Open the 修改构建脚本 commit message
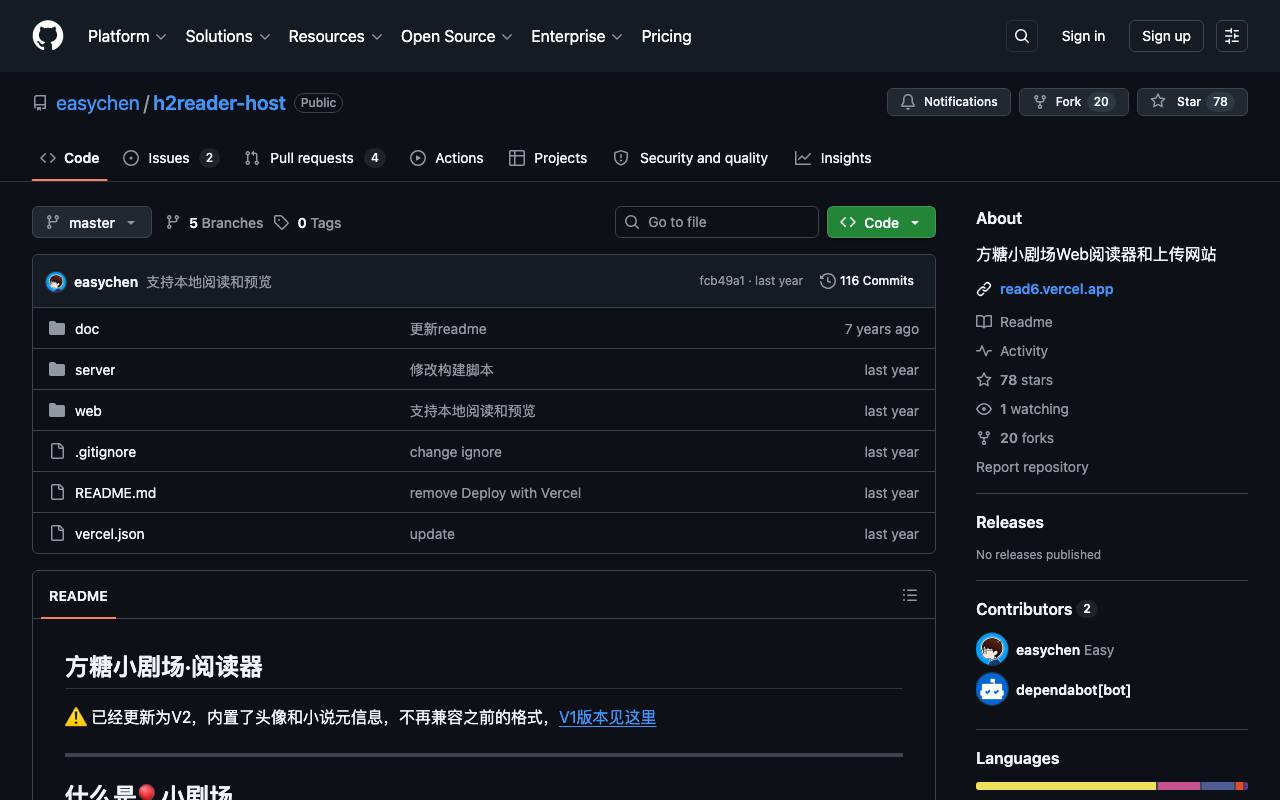 [x=452, y=370]
